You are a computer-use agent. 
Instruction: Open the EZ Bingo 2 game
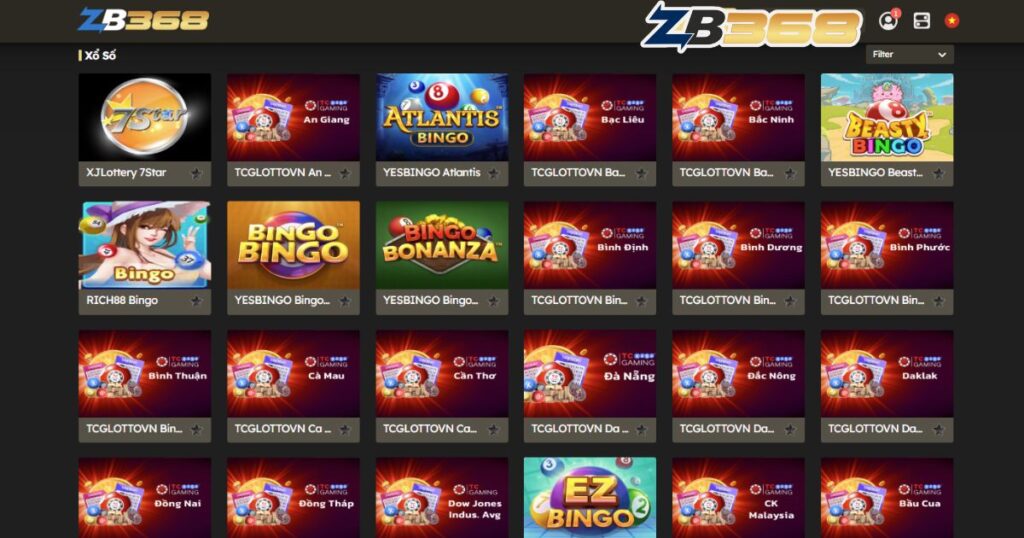click(x=590, y=498)
